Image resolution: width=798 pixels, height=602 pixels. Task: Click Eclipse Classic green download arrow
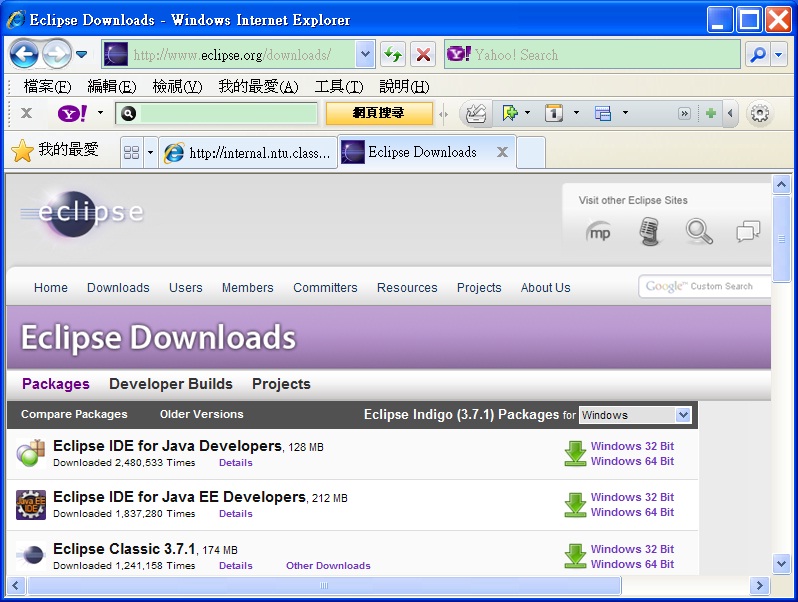pos(575,556)
